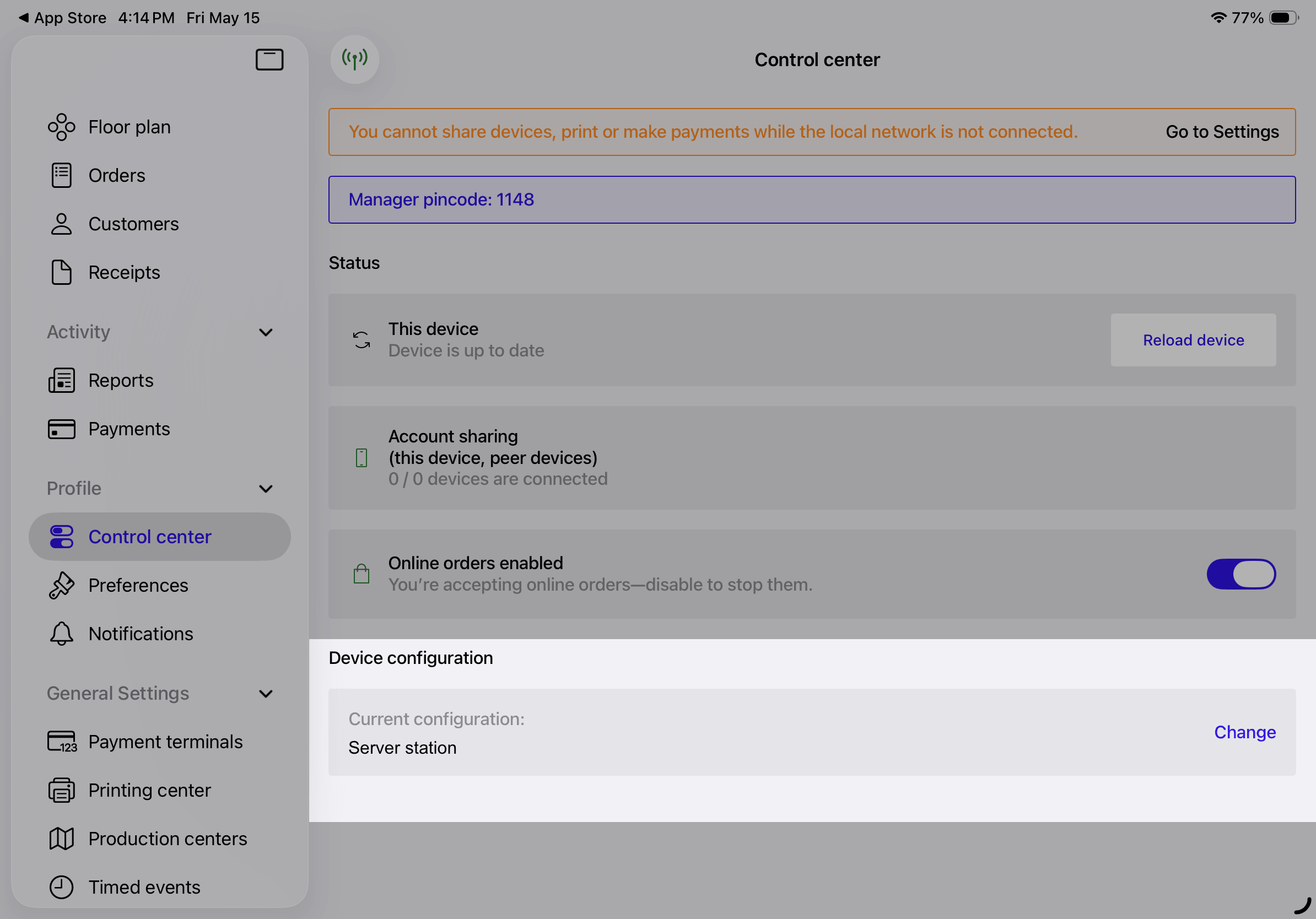Open the Customers person icon
Viewport: 1316px width, 919px height.
(x=61, y=224)
